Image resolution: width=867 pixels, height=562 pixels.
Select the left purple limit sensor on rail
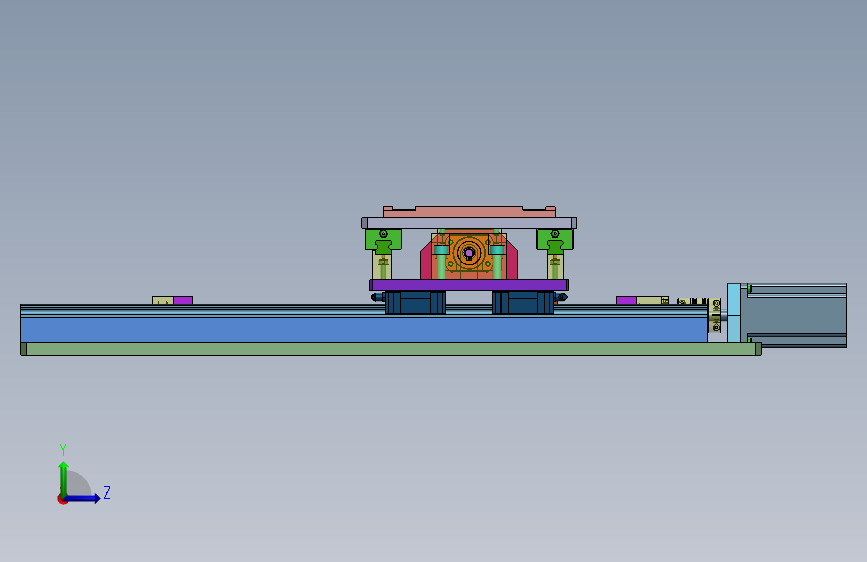(183, 300)
